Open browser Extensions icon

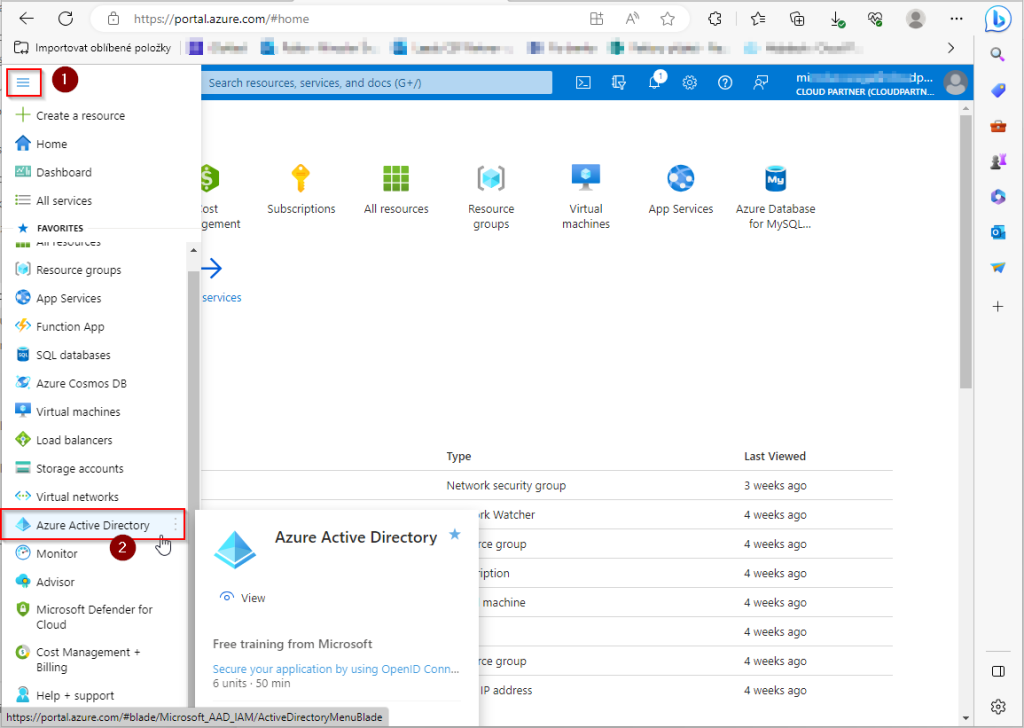[714, 19]
